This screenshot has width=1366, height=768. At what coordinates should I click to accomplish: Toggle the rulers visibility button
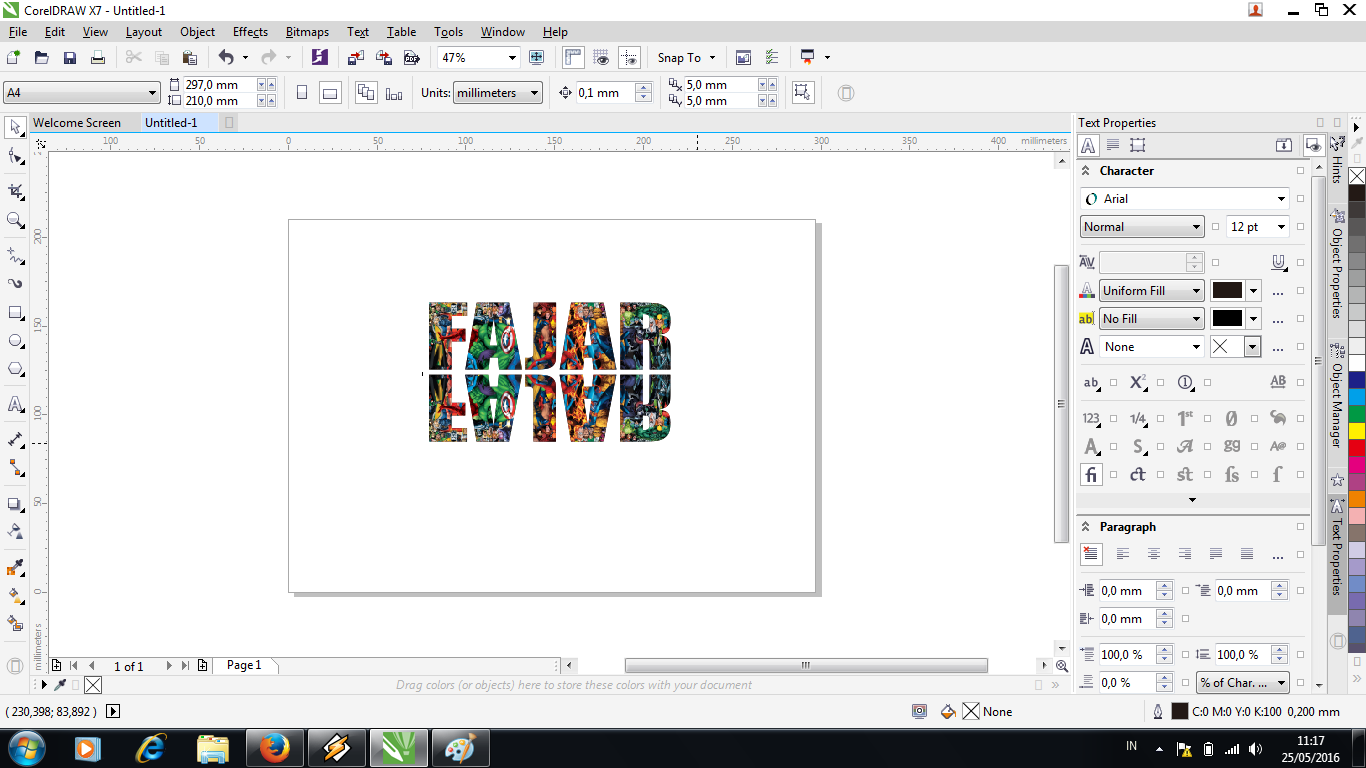coord(573,57)
